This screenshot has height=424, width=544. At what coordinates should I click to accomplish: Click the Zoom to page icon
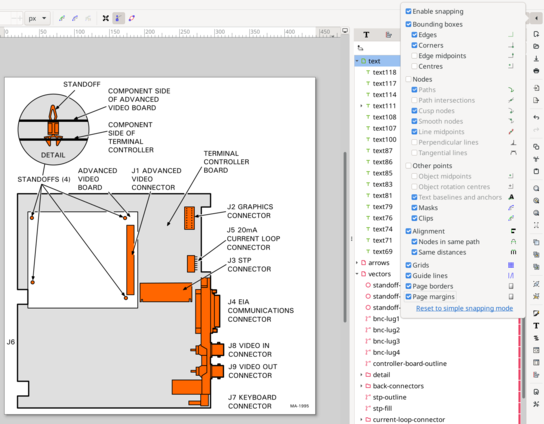click(x=536, y=213)
